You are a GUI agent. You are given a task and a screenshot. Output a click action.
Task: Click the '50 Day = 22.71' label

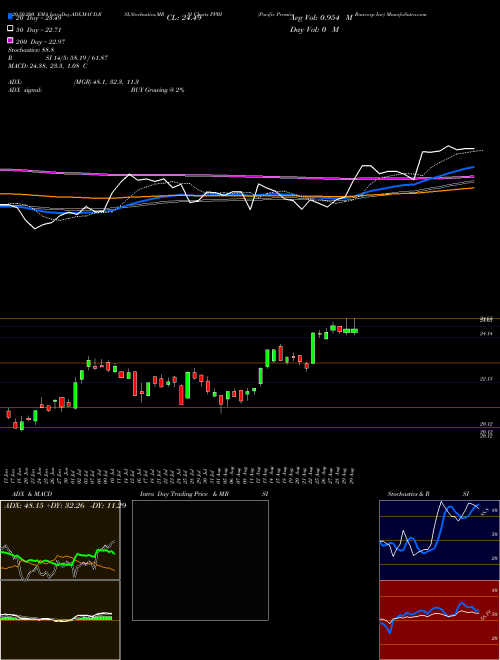tap(38, 29)
